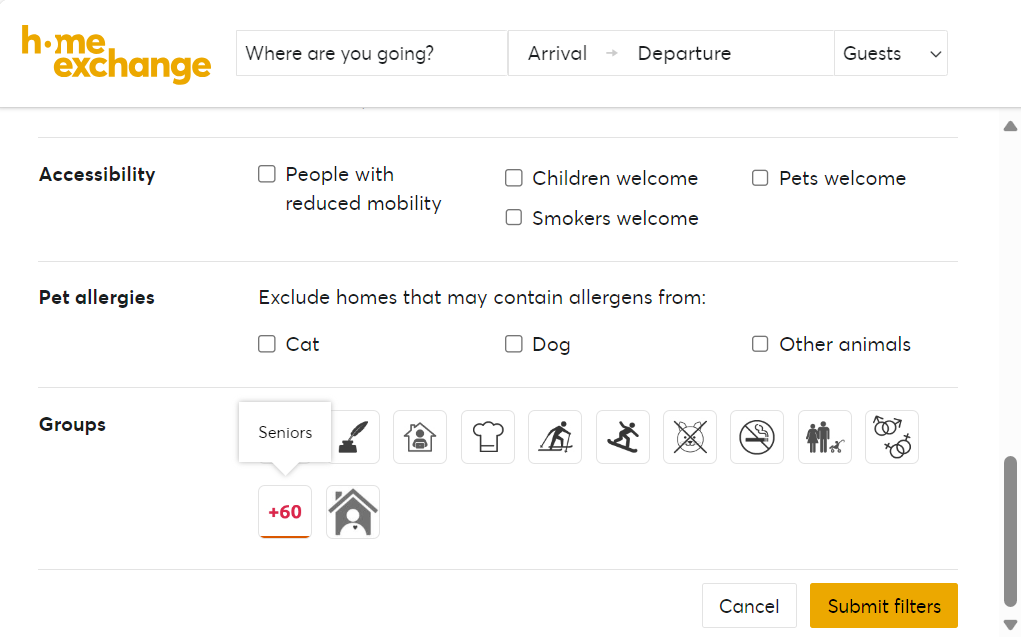Select the family with stroller group icon
This screenshot has width=1021, height=637.
click(x=824, y=437)
